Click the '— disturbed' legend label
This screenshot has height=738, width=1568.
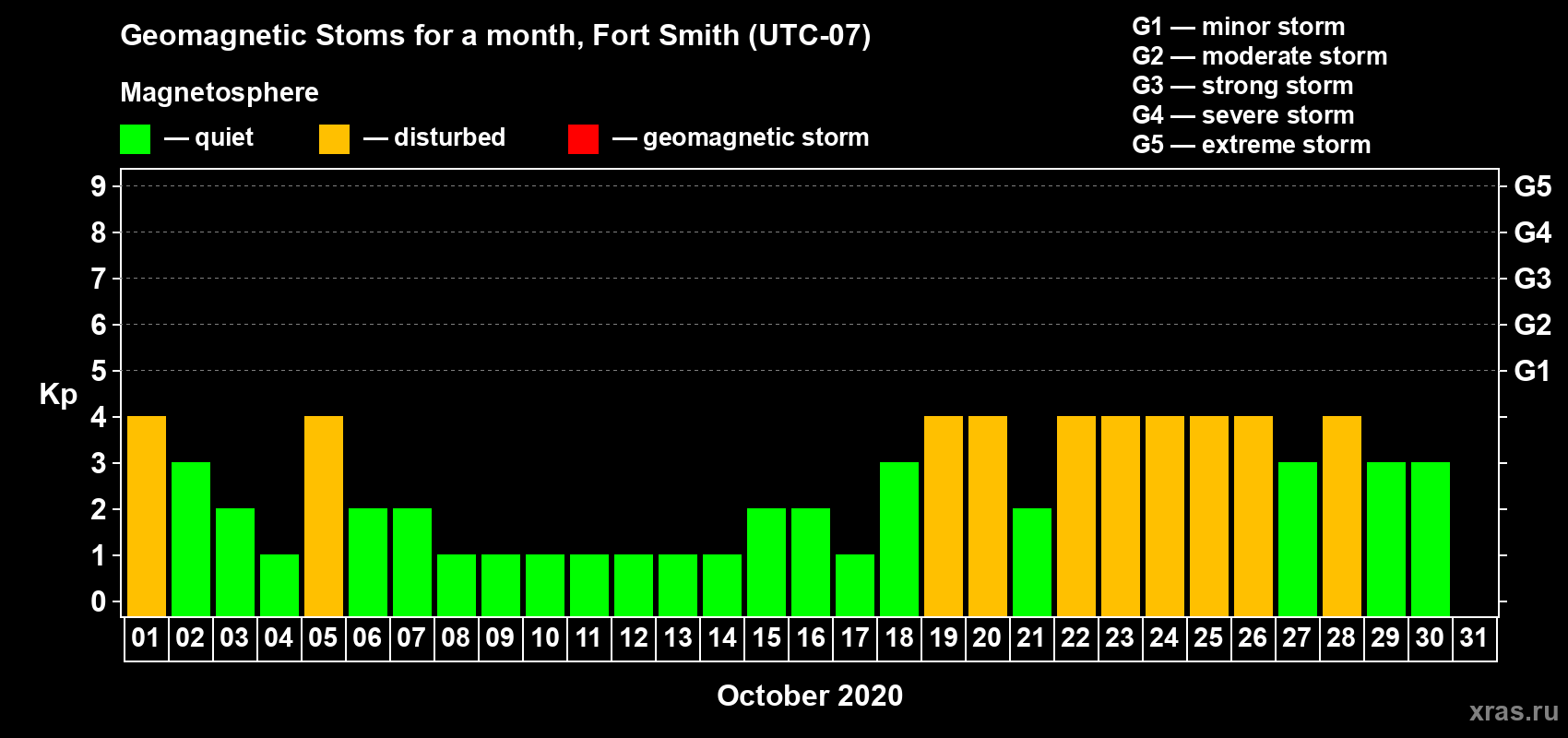(434, 137)
